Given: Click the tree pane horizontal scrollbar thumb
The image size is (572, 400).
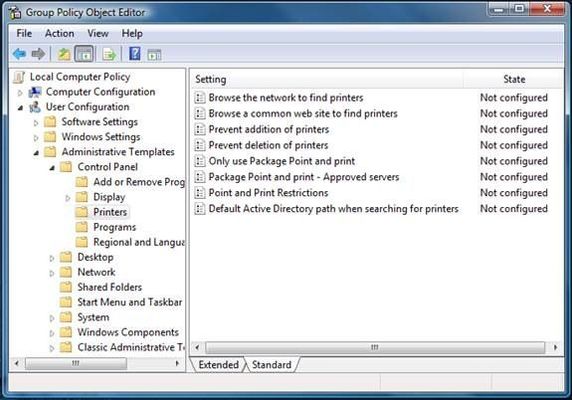Looking at the screenshot, I should coord(76,363).
